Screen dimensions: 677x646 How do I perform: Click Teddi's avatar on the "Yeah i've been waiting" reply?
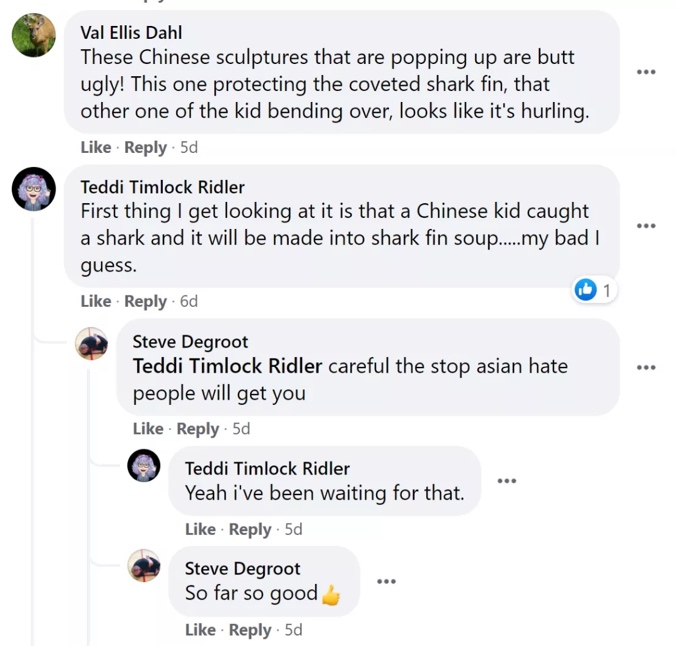(144, 466)
